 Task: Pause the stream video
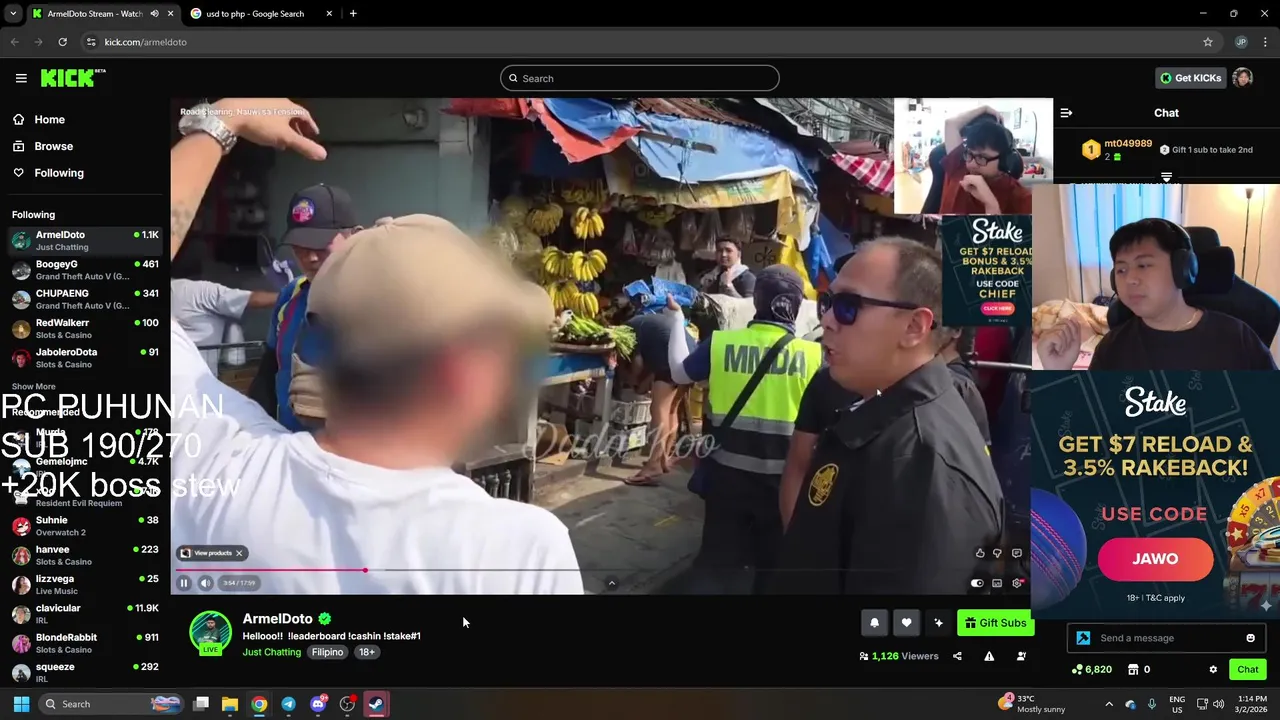pos(184,583)
